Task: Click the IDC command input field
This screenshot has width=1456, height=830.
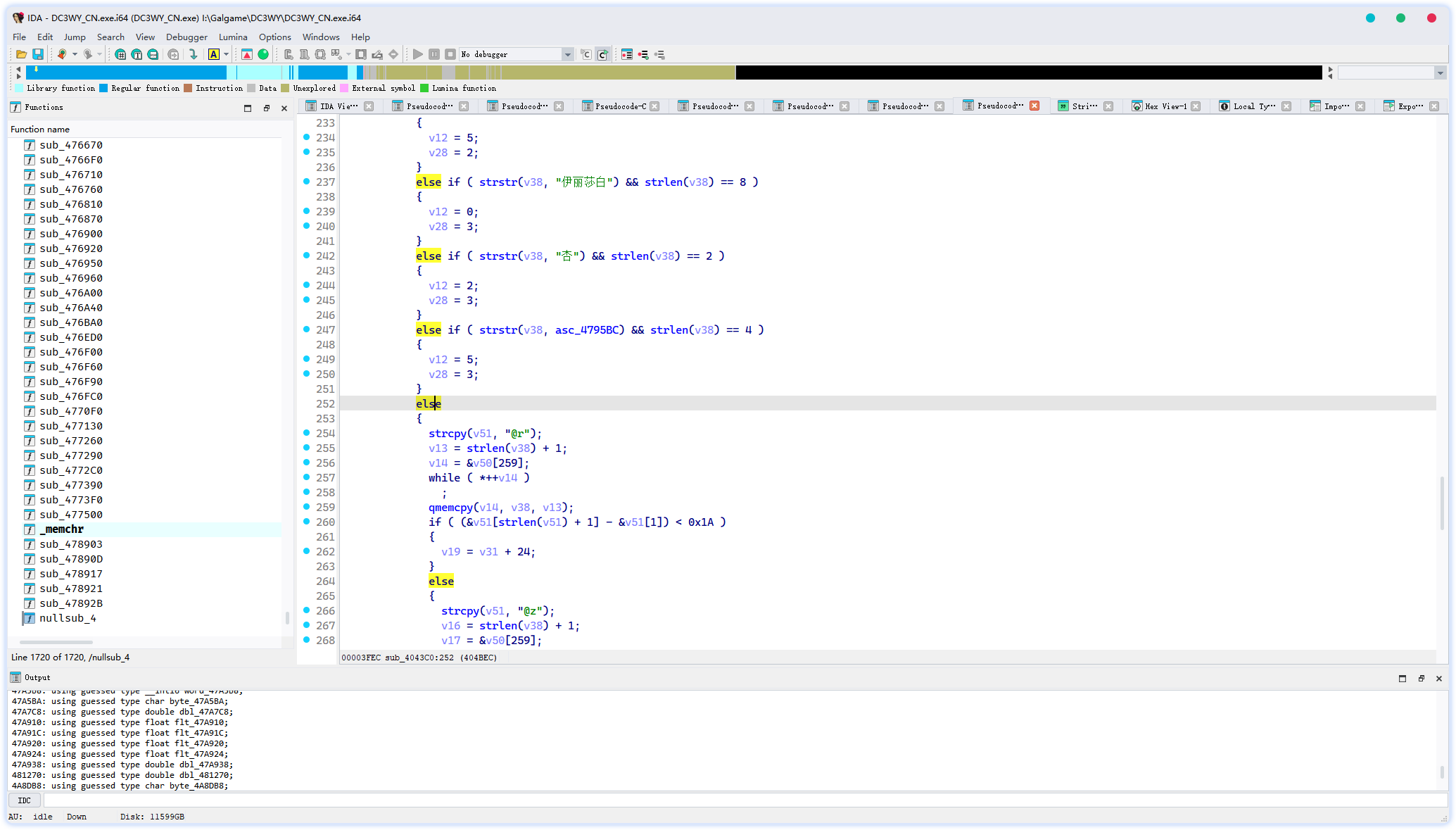Action: pos(745,800)
